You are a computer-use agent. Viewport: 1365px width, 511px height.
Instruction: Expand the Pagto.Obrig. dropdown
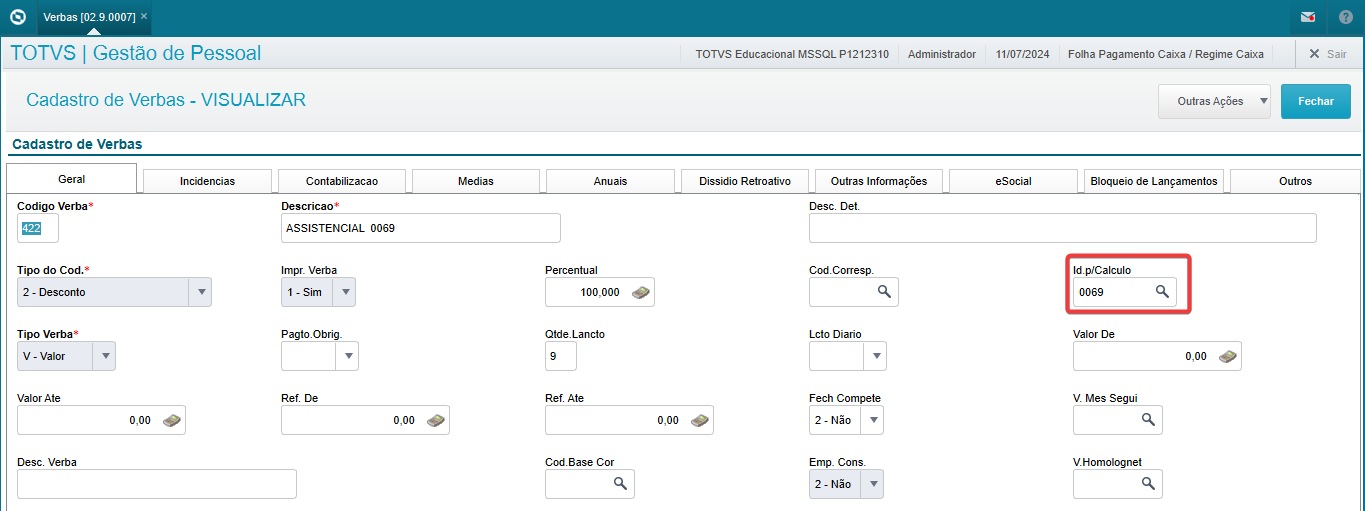point(347,356)
